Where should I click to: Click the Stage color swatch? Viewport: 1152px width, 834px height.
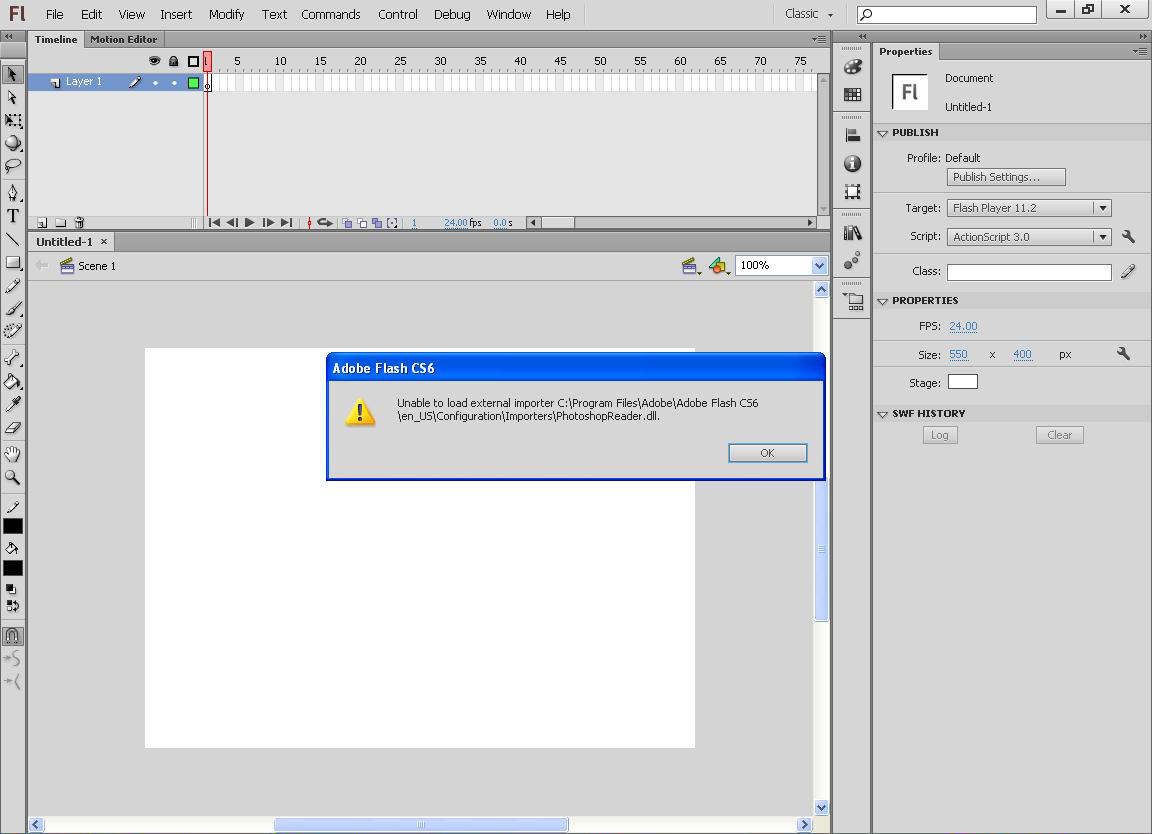(x=962, y=382)
